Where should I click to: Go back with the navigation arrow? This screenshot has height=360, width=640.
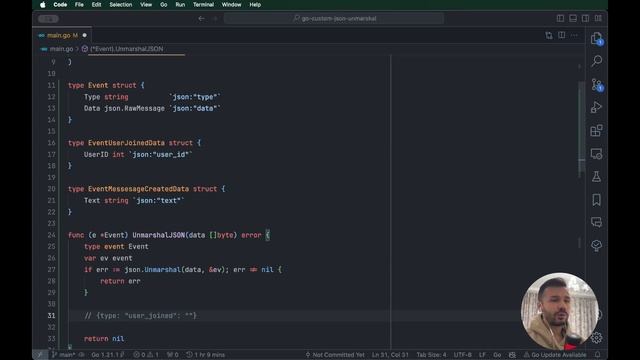click(201, 18)
